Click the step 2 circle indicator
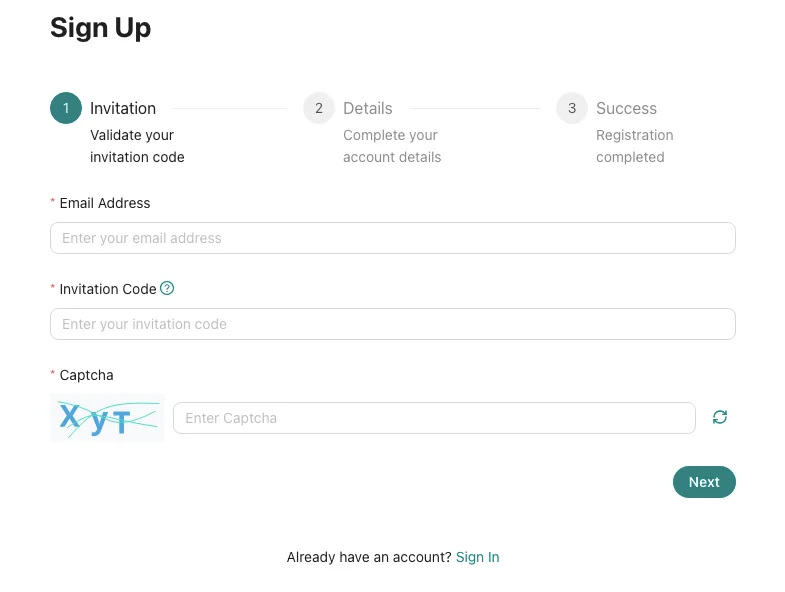Image resolution: width=785 pixels, height=592 pixels. click(x=319, y=108)
